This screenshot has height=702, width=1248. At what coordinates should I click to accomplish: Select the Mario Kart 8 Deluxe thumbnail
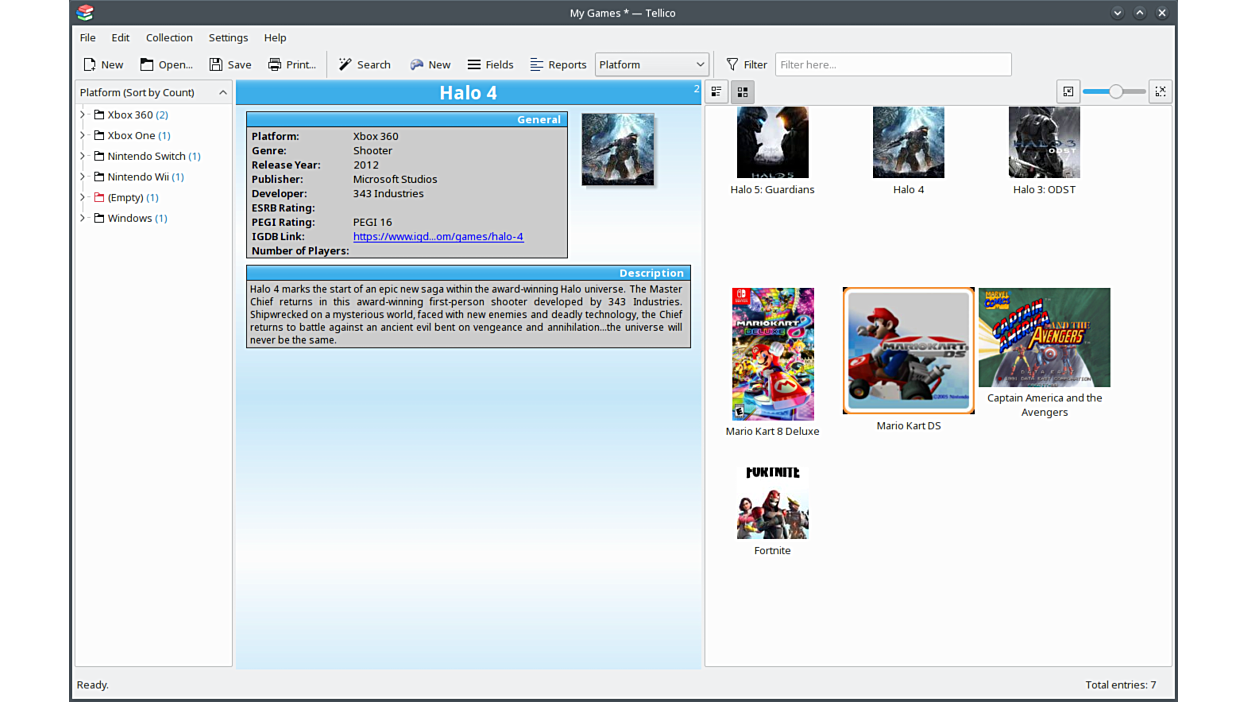tap(772, 354)
